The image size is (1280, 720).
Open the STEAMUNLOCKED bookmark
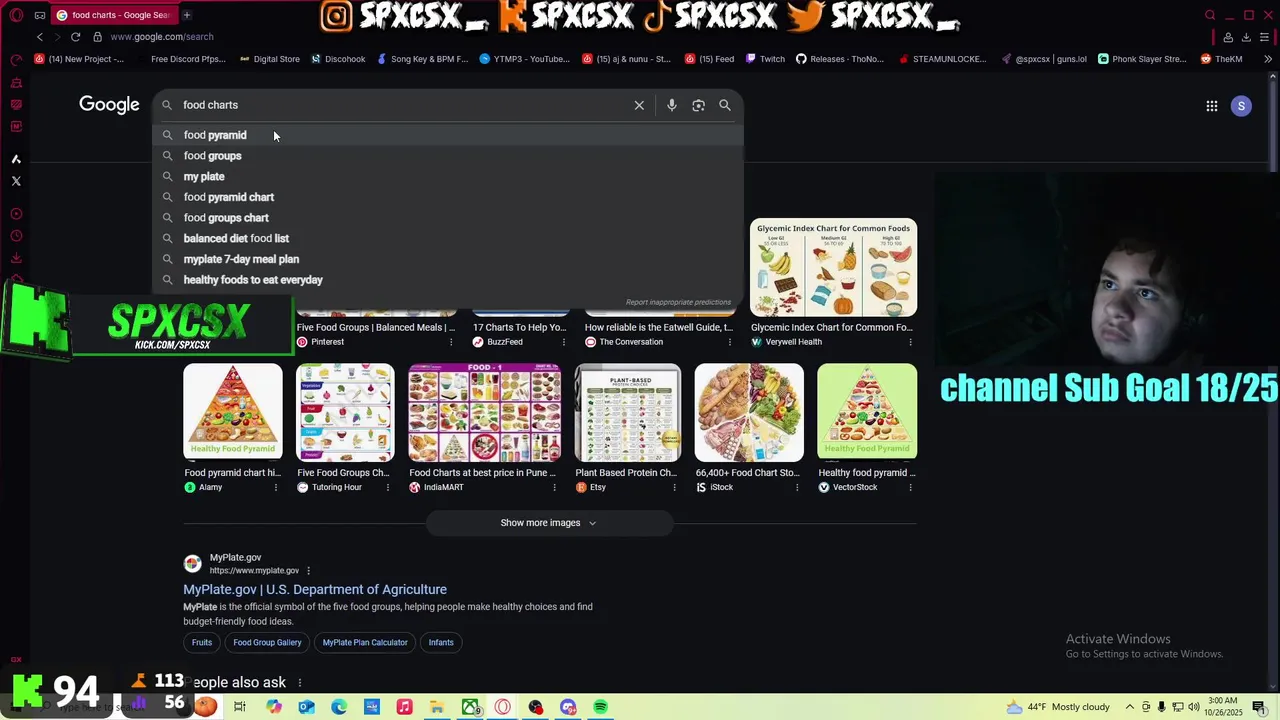pos(941,59)
